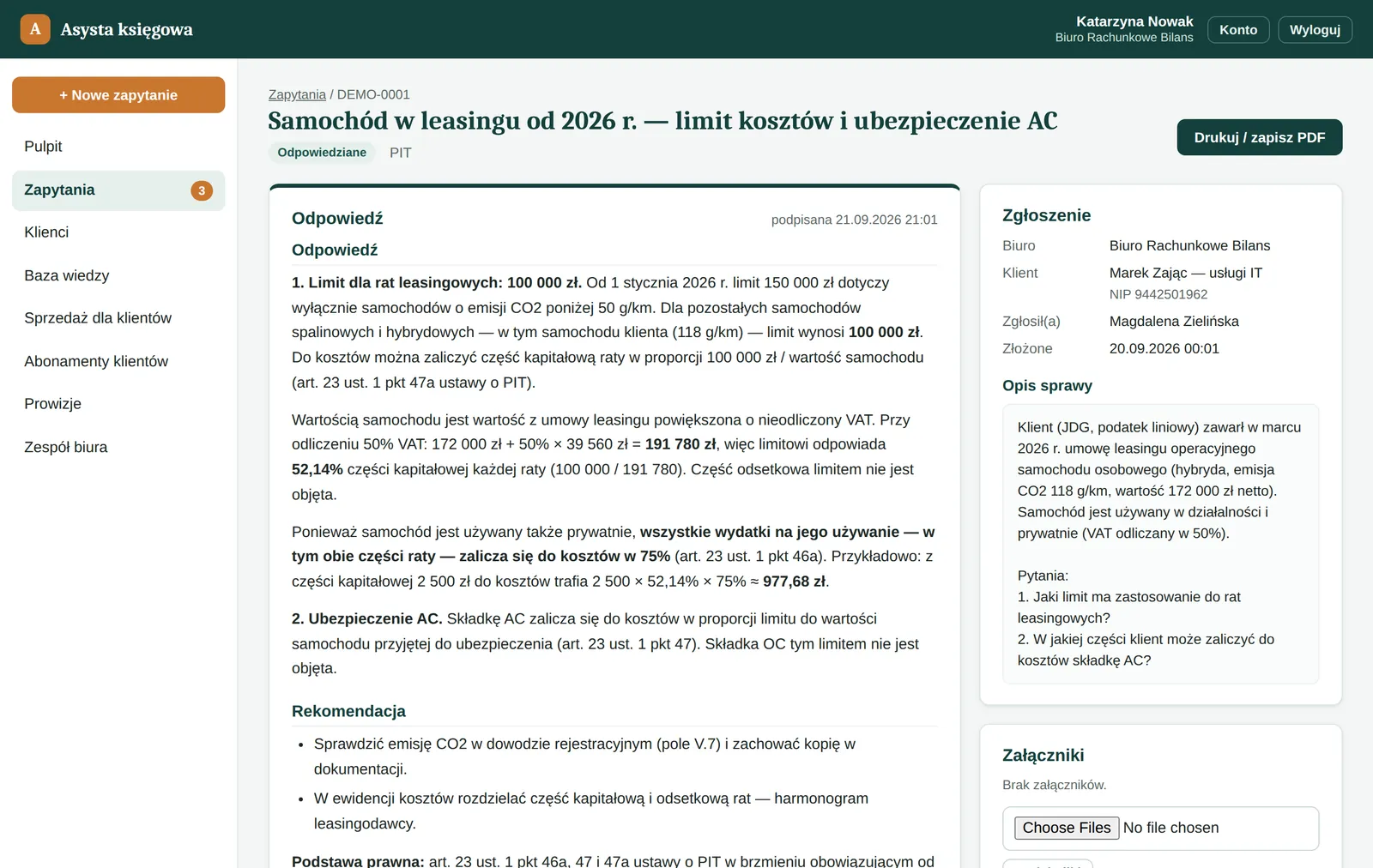Click the Załączniki panel heading
Image resolution: width=1373 pixels, height=868 pixels.
(x=1043, y=756)
